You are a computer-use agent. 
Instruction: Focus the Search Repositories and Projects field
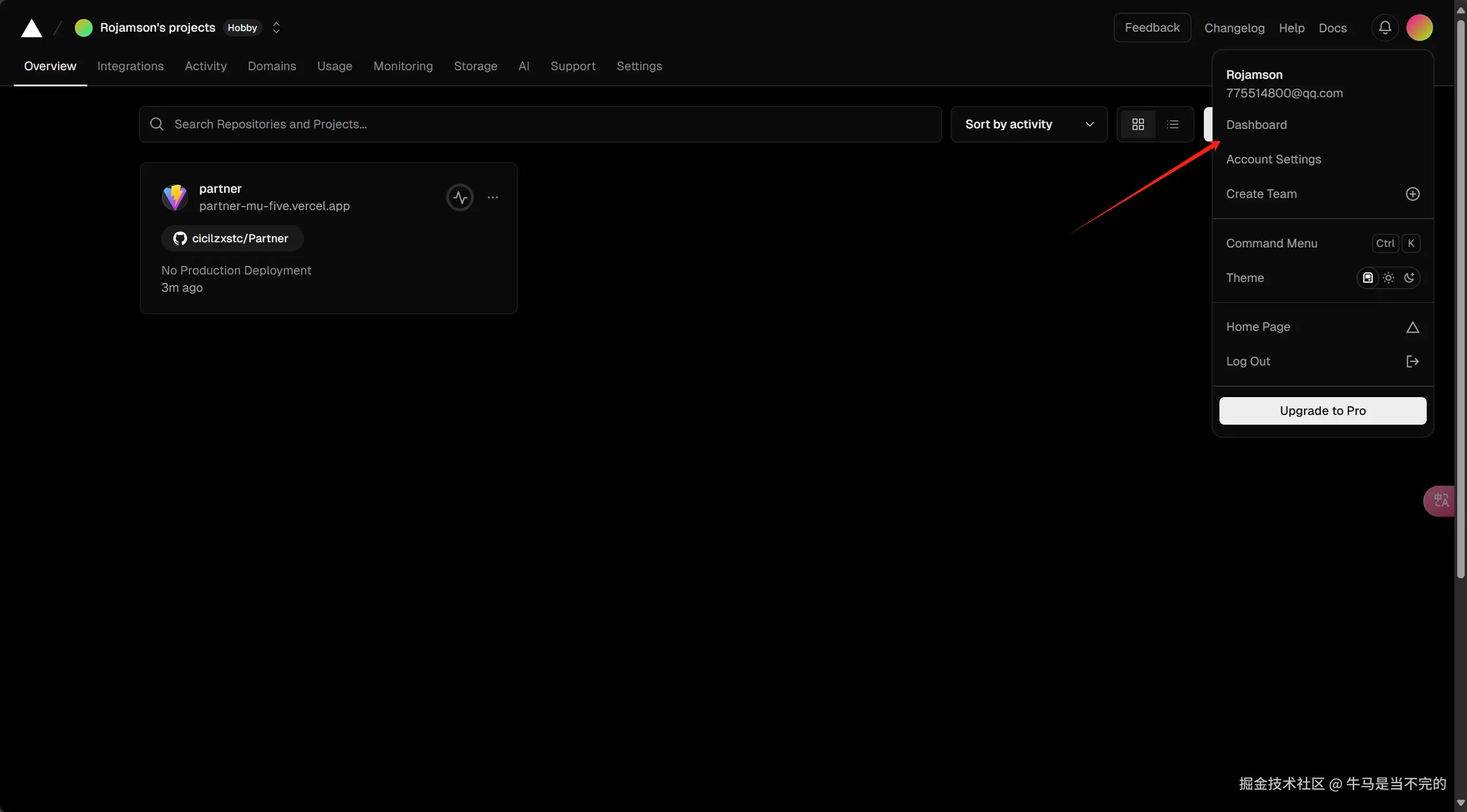[540, 124]
